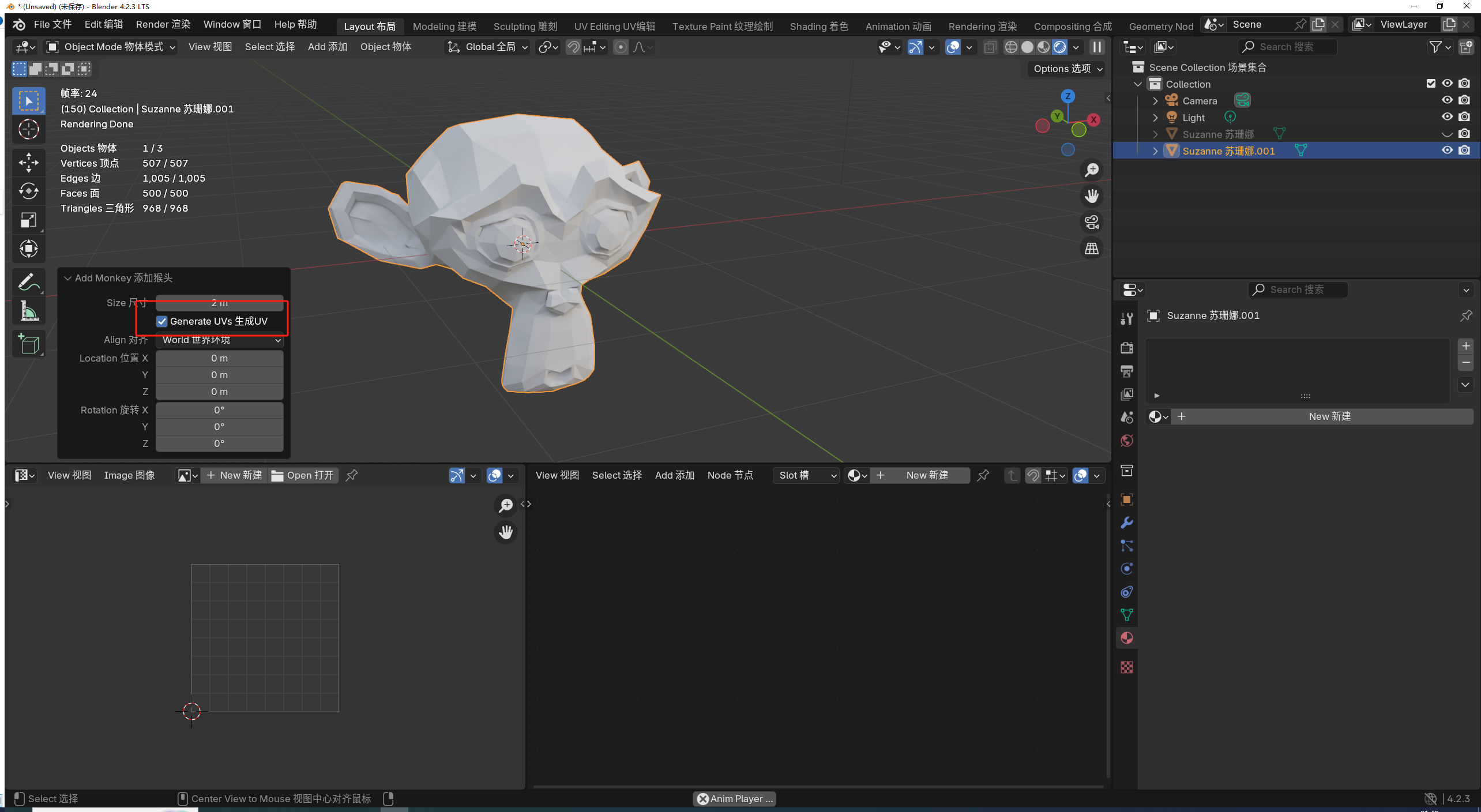Choose the Measure tool
Screen dimensions: 1481x812
pyautogui.click(x=28, y=311)
